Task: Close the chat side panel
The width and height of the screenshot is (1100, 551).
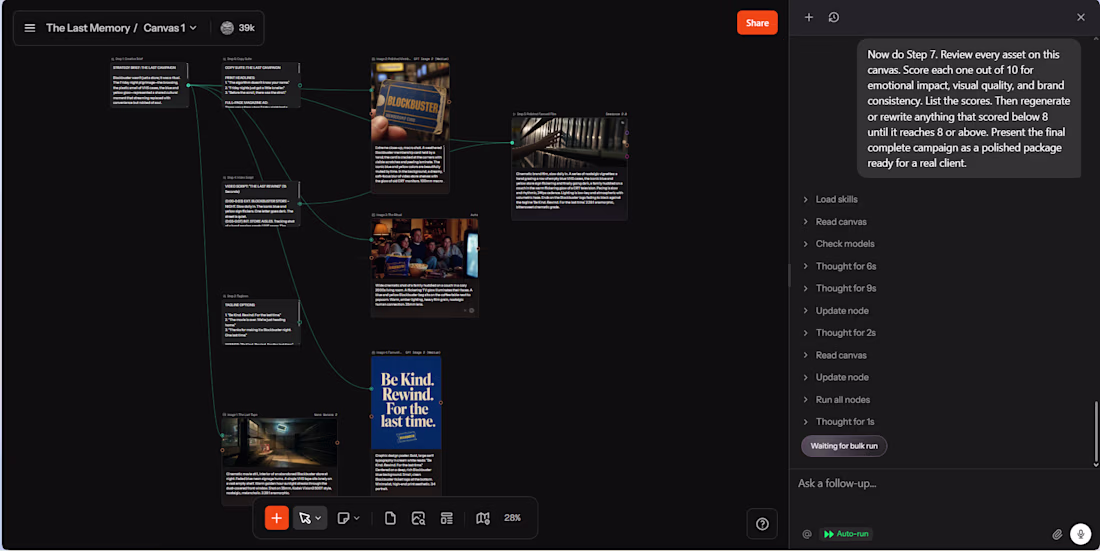Action: (1080, 17)
